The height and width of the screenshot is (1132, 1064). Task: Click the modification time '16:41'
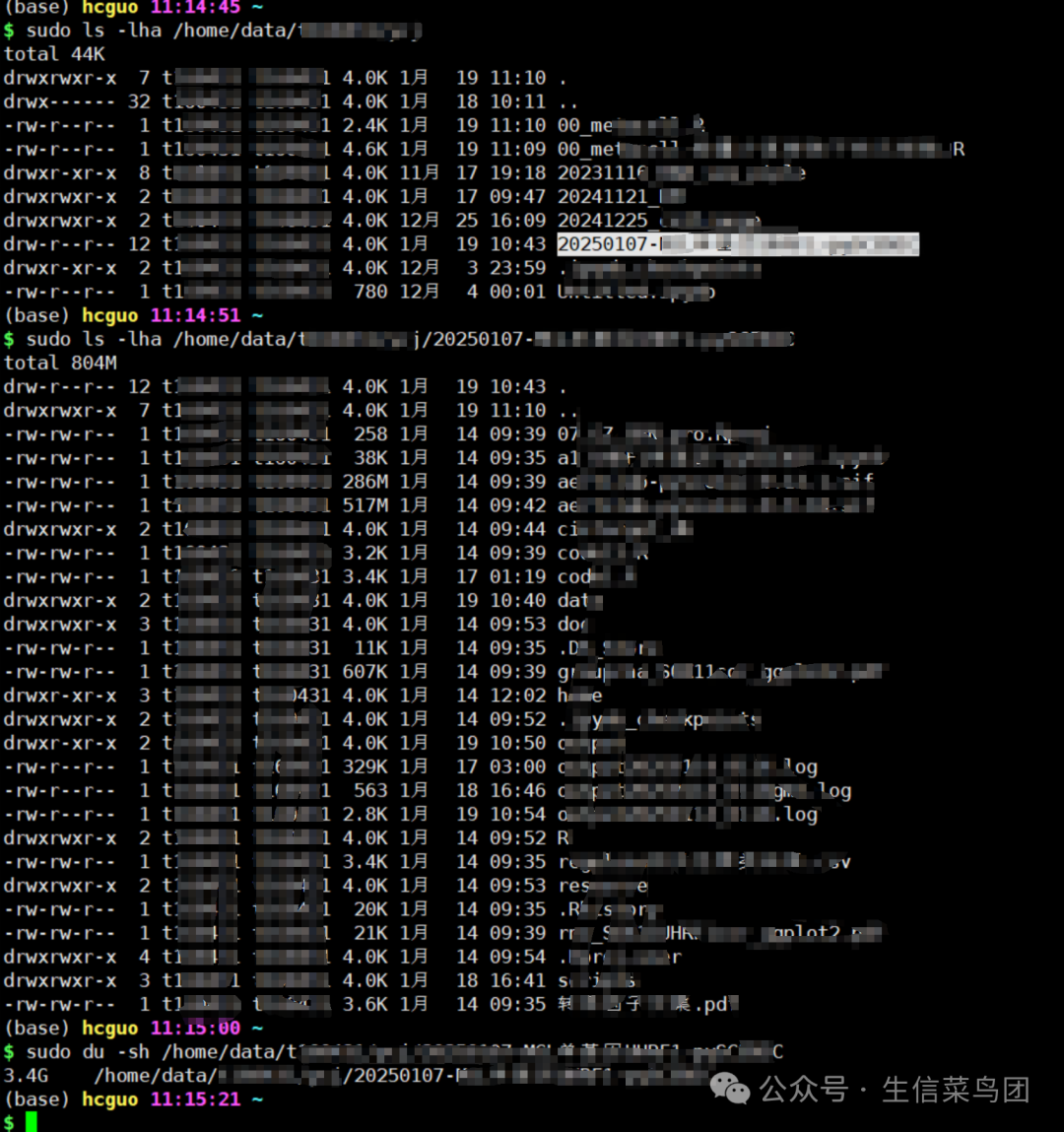tap(517, 980)
